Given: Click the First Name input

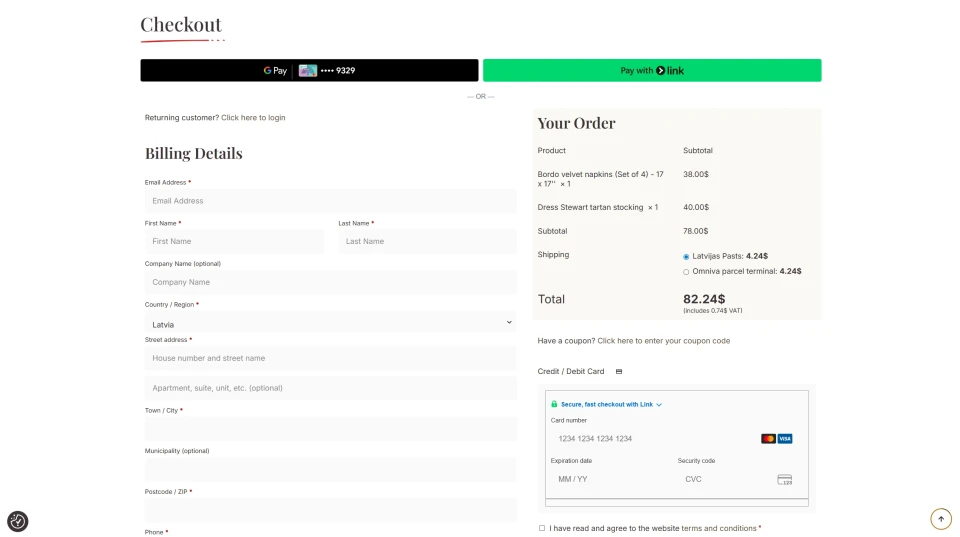Looking at the screenshot, I should tap(234, 241).
